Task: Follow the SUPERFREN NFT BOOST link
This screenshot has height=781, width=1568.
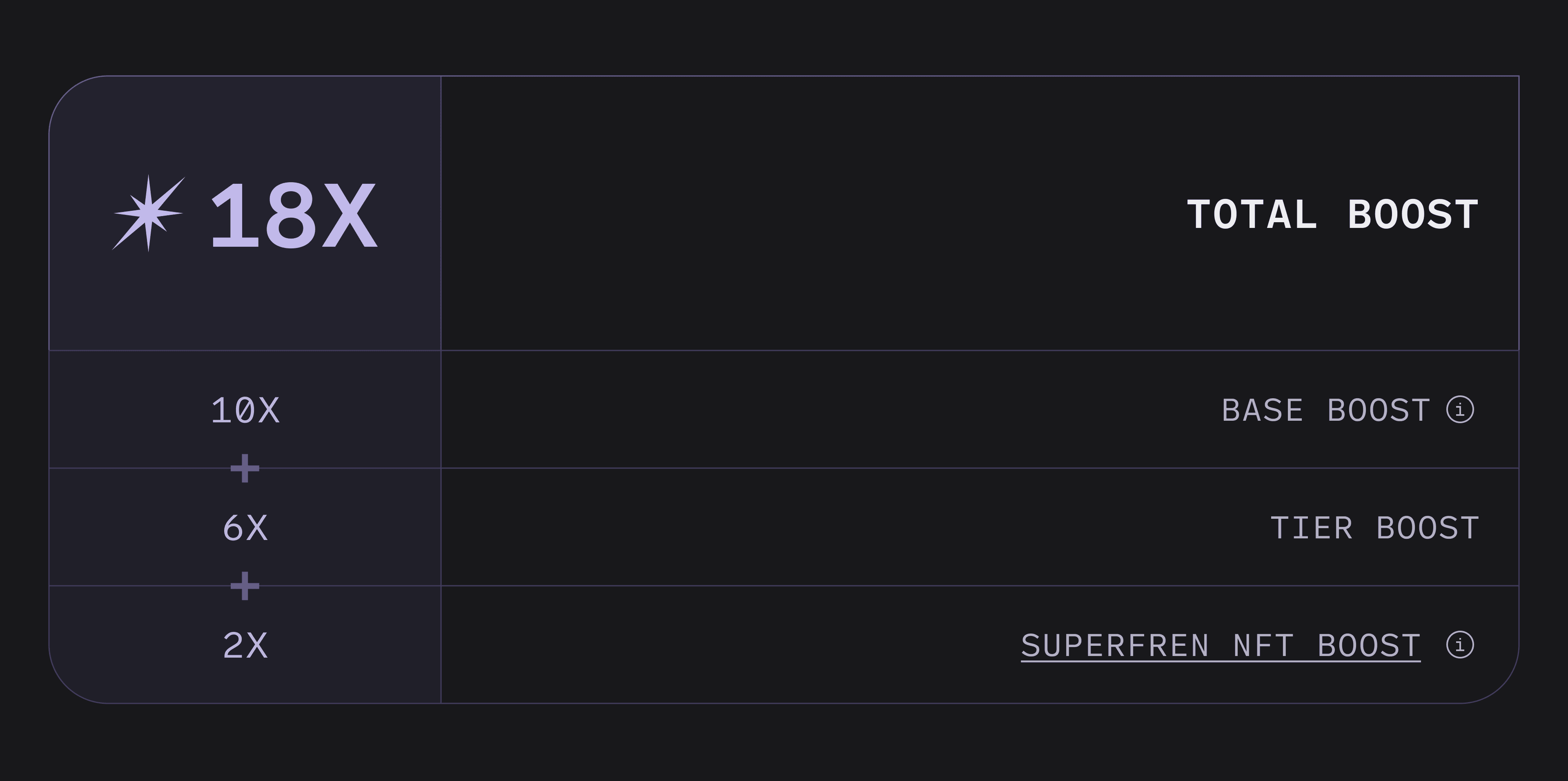Action: coord(1221,646)
